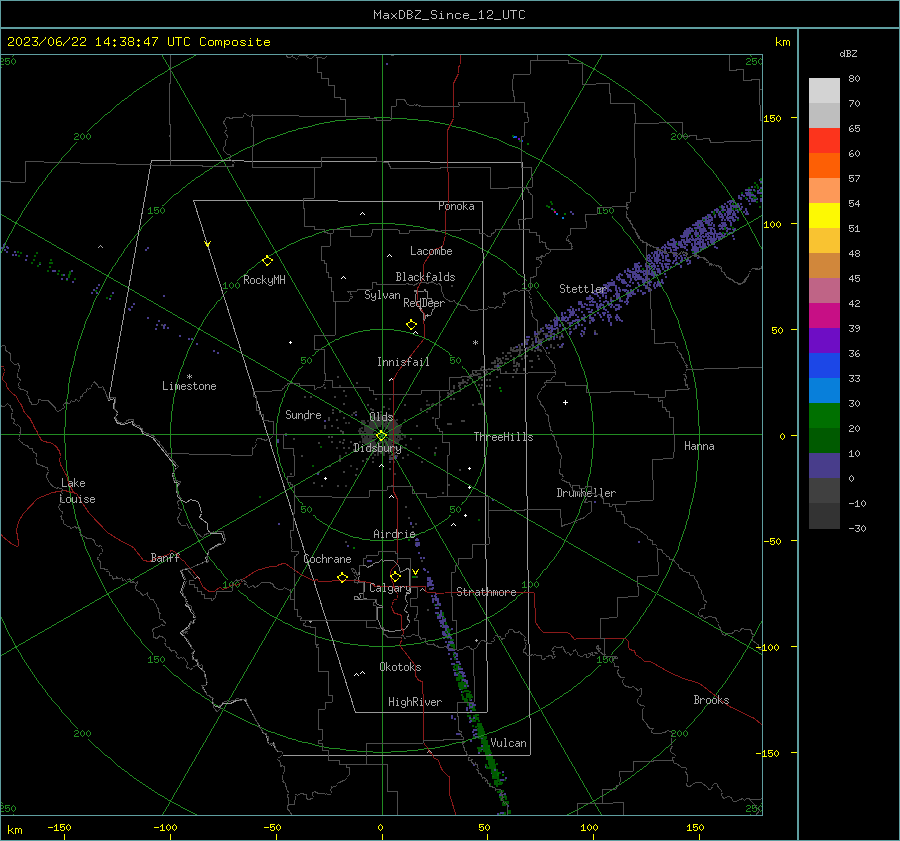Pick the light gray 80-70 dBZ swatch
This screenshot has height=841, width=900.
(x=824, y=91)
